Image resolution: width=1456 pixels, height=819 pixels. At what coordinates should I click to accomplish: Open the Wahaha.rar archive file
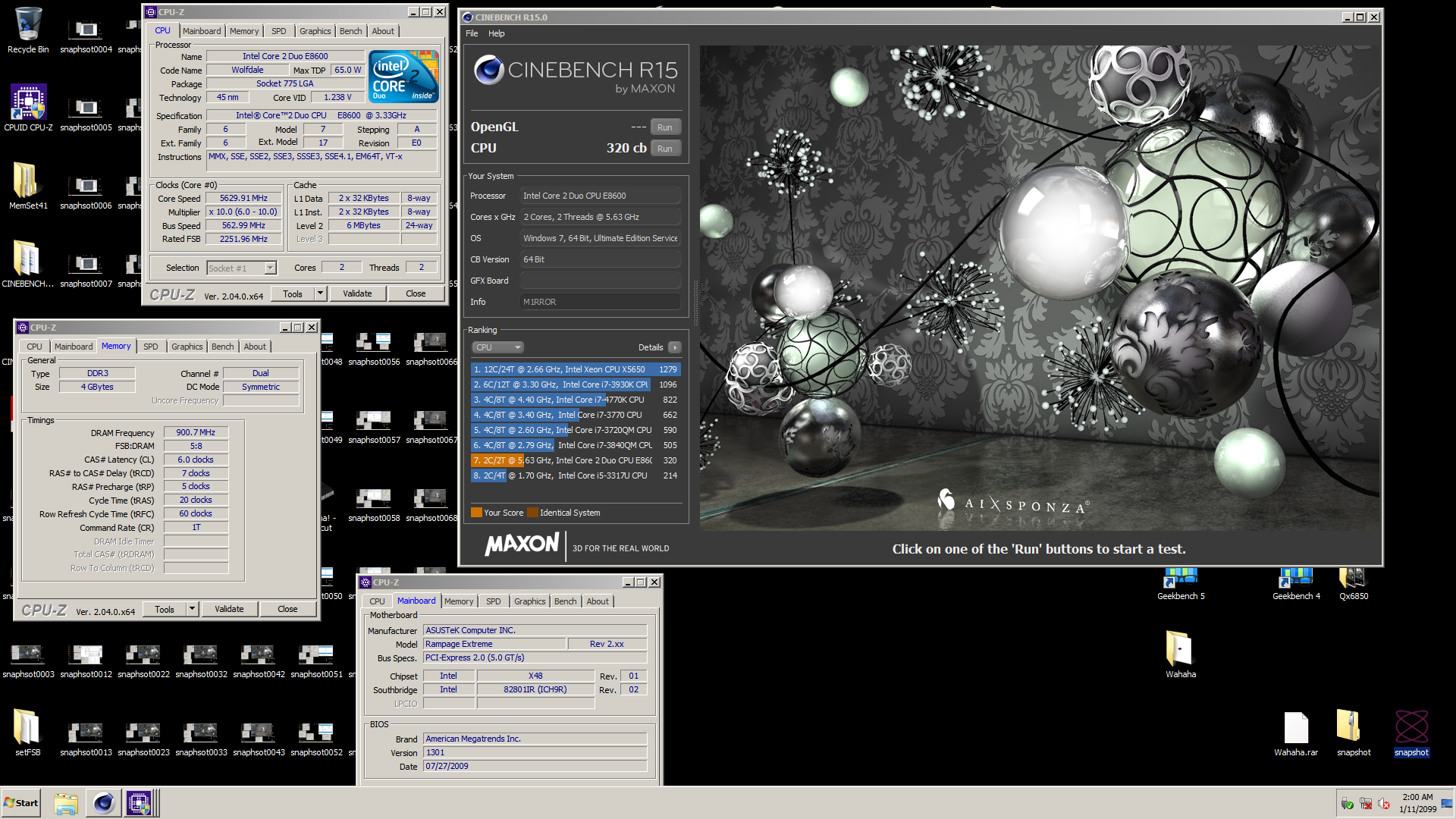[1296, 733]
